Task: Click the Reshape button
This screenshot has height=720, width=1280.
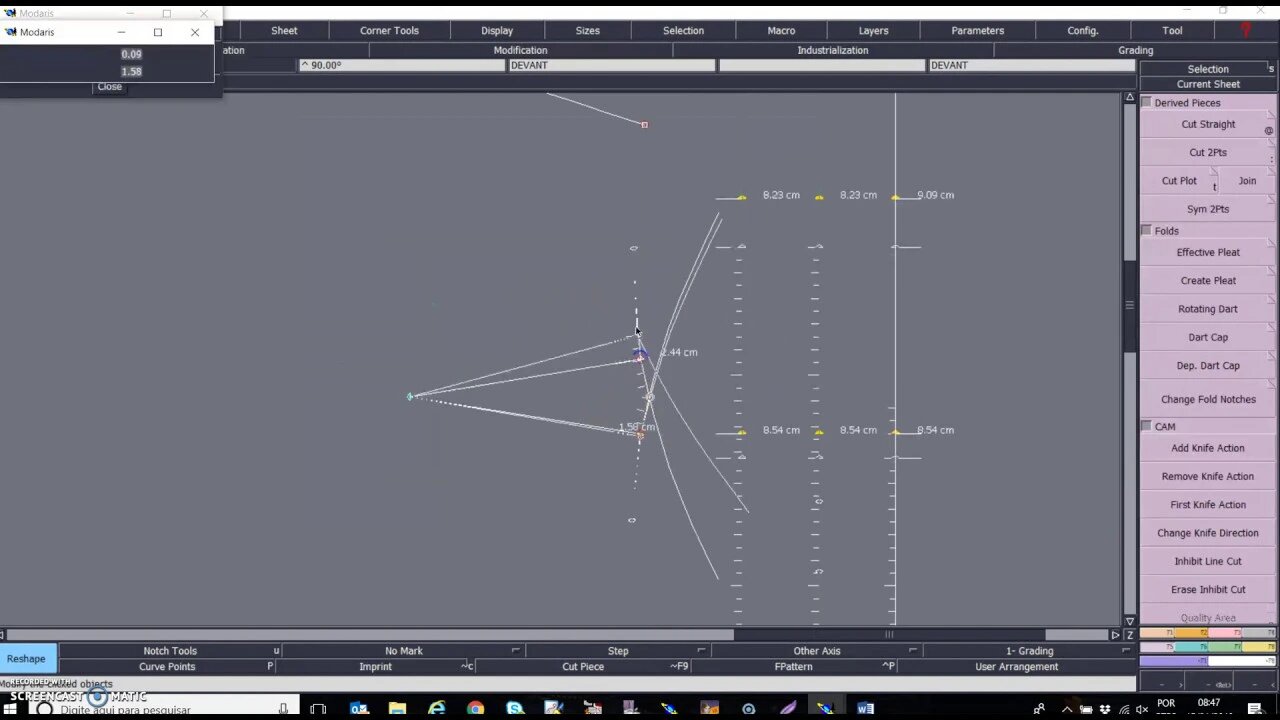Action: point(26,658)
